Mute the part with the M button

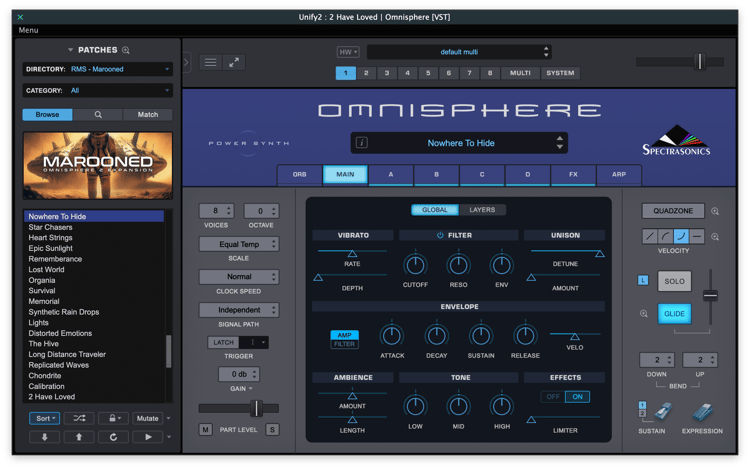pos(205,429)
